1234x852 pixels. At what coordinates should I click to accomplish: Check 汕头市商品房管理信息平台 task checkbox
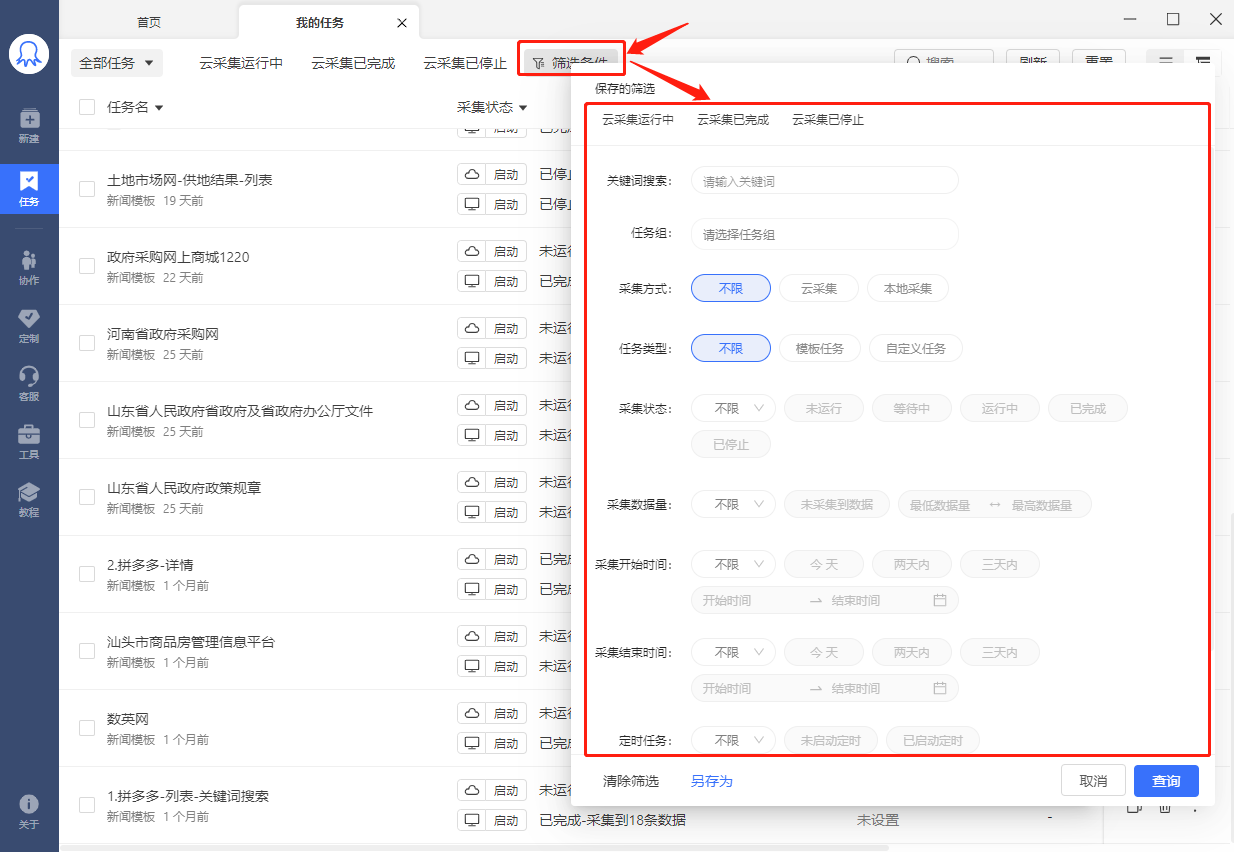pos(87,650)
